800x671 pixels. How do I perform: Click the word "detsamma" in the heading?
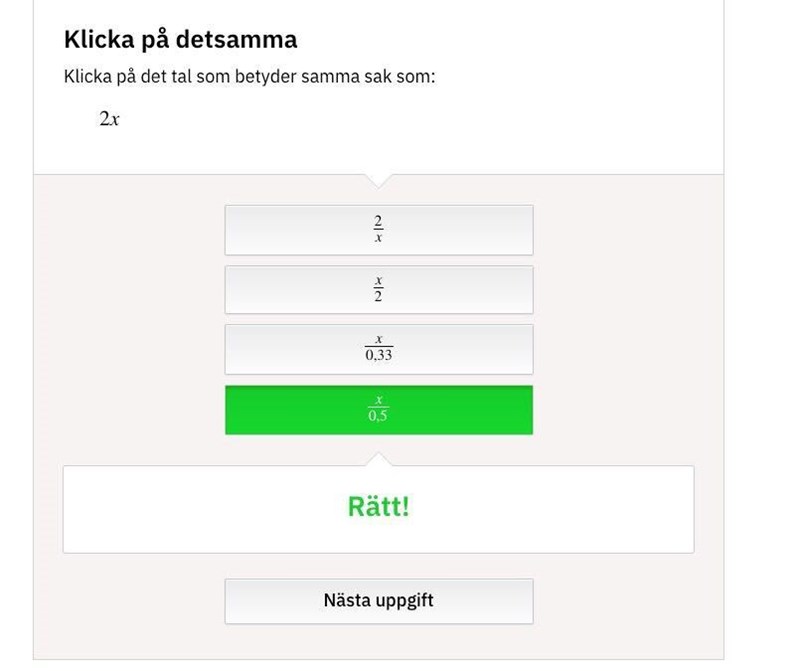[237, 40]
